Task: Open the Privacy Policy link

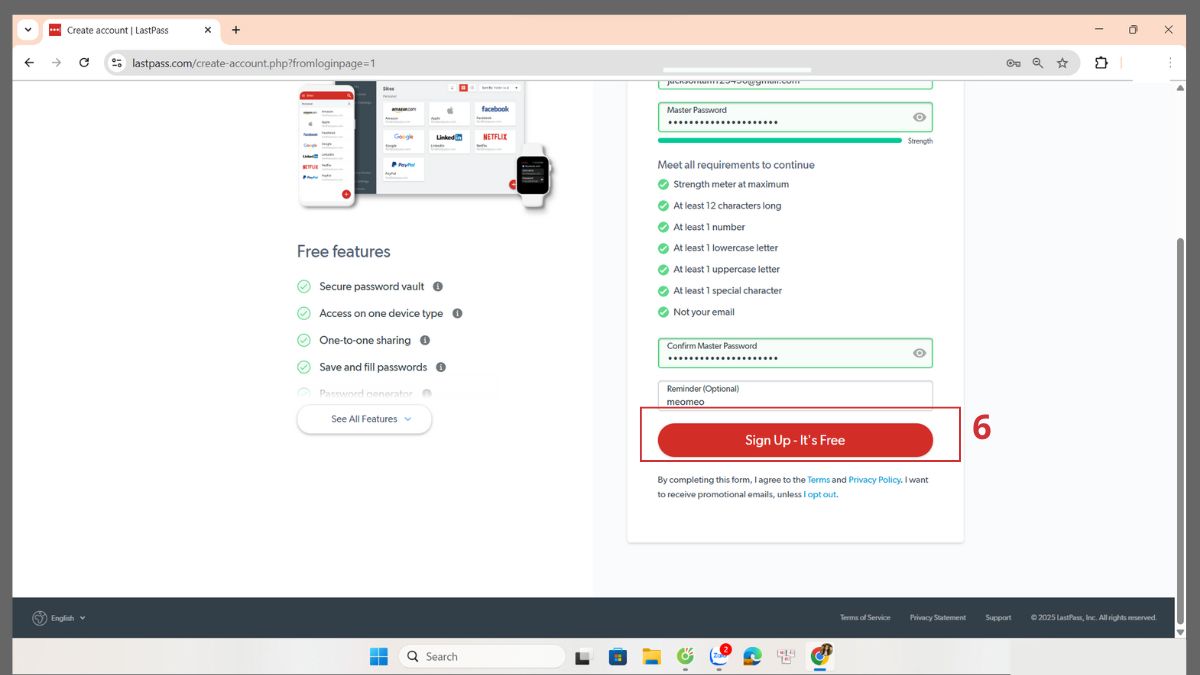Action: [875, 480]
